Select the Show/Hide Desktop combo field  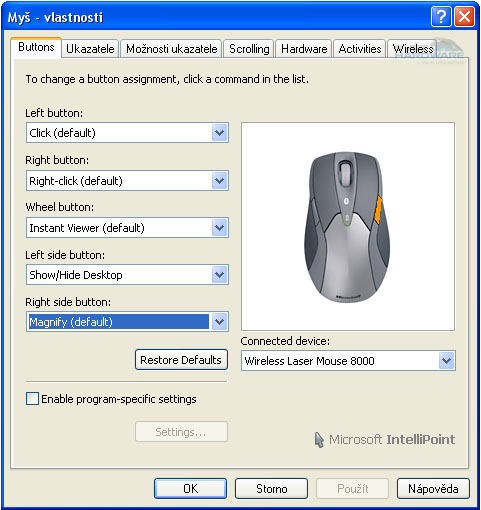coord(127,275)
